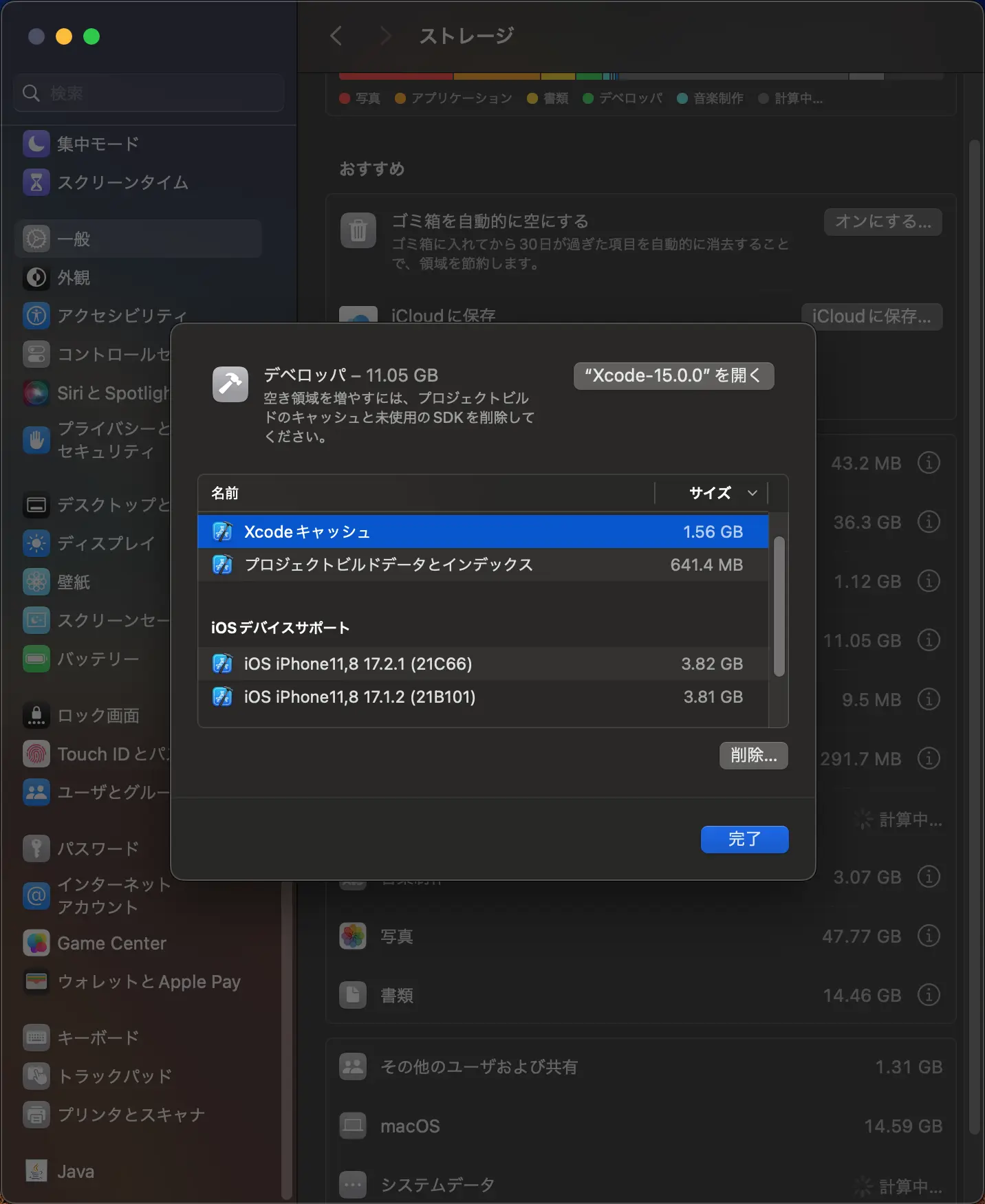This screenshot has width=985, height=1204.
Task: Select 一般 gear icon in sidebar
Action: 36,239
